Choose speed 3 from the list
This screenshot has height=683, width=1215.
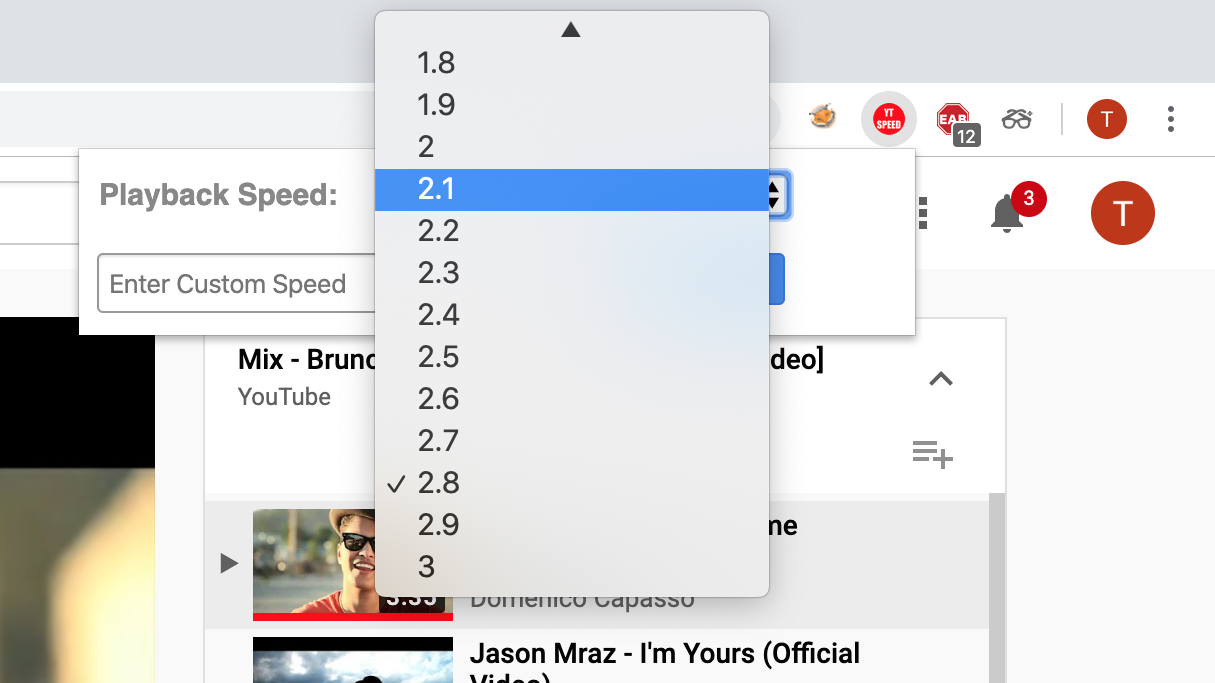pos(427,567)
